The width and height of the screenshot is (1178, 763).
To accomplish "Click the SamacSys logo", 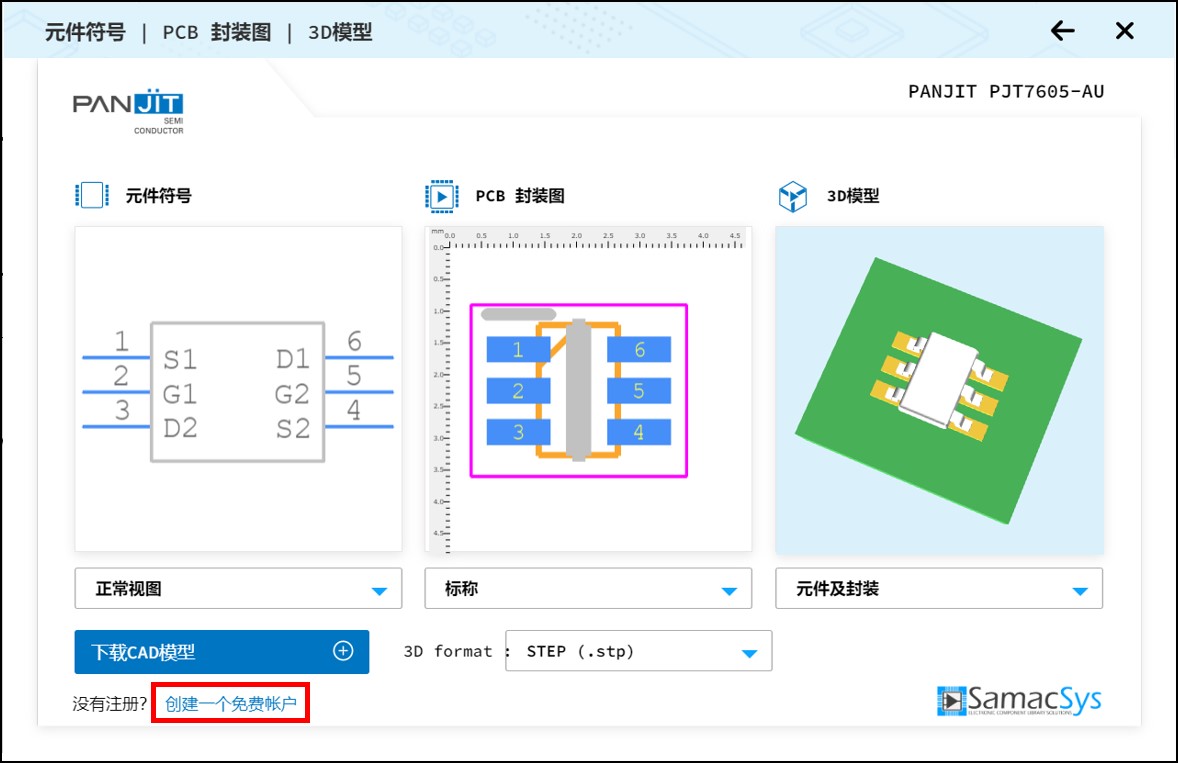I will [1019, 700].
